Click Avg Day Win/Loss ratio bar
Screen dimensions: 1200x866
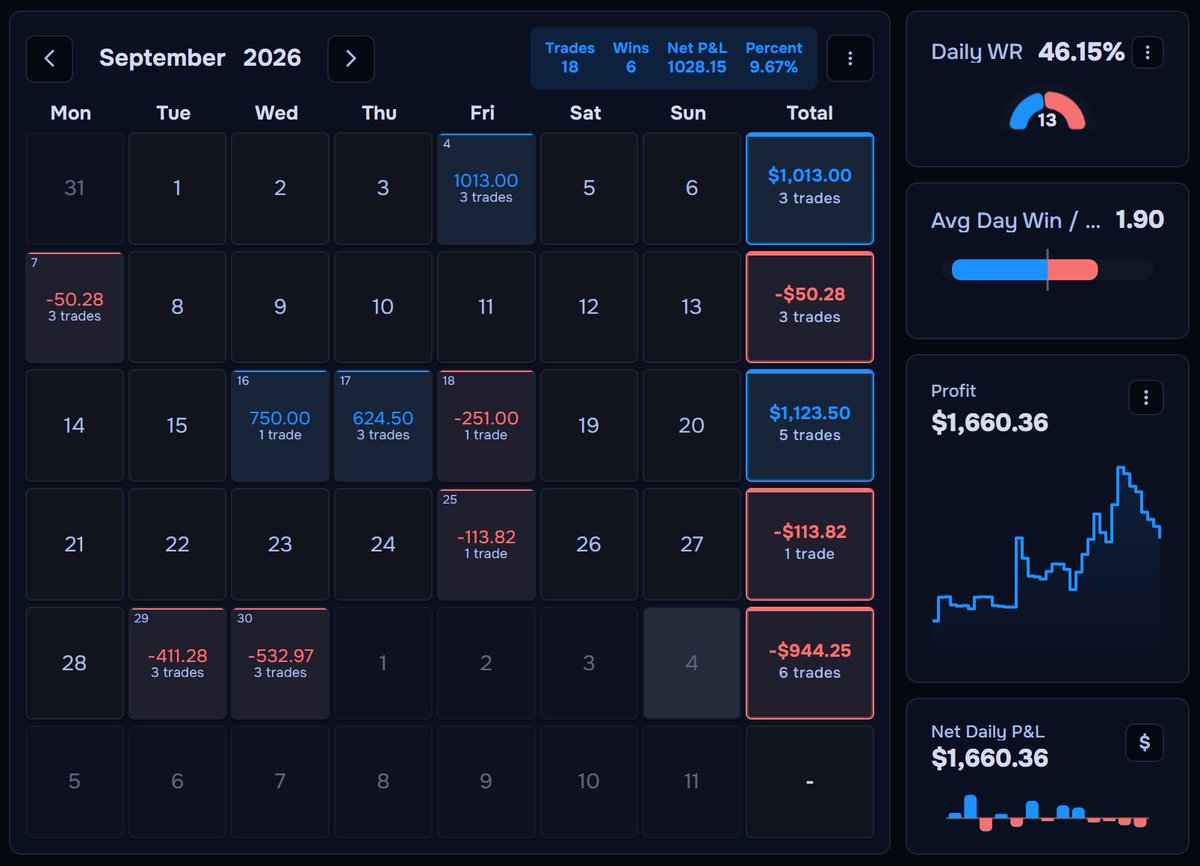pyautogui.click(x=1047, y=270)
